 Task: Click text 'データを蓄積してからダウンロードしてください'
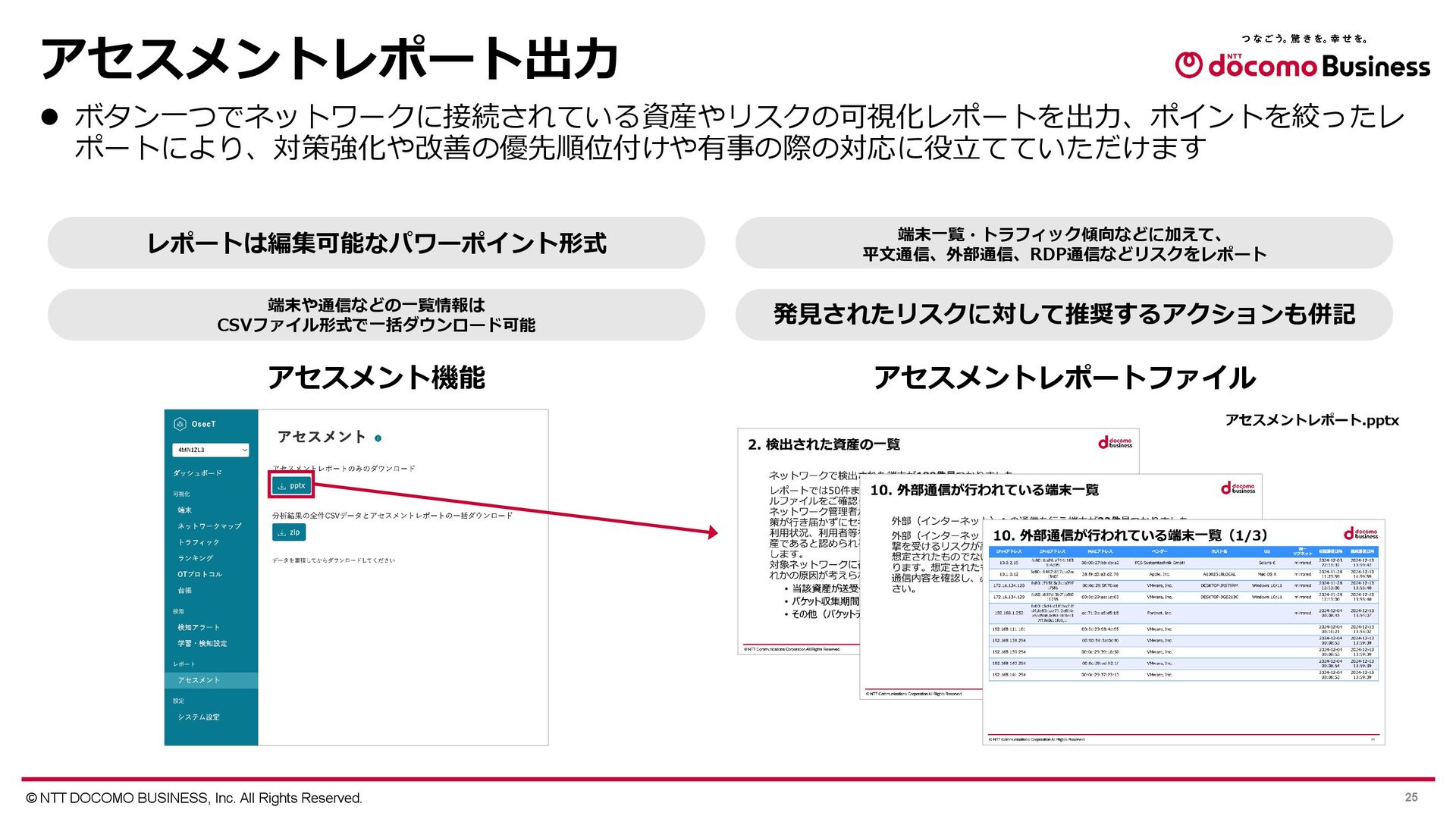(334, 560)
